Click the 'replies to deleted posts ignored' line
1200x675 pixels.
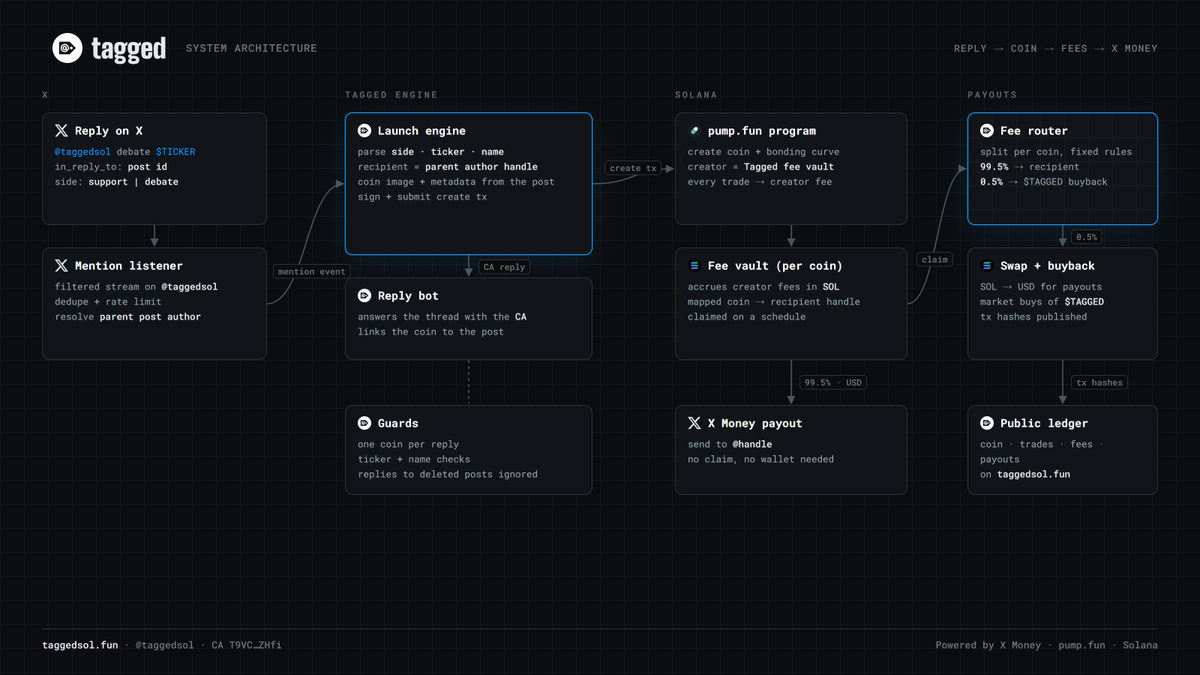click(447, 474)
